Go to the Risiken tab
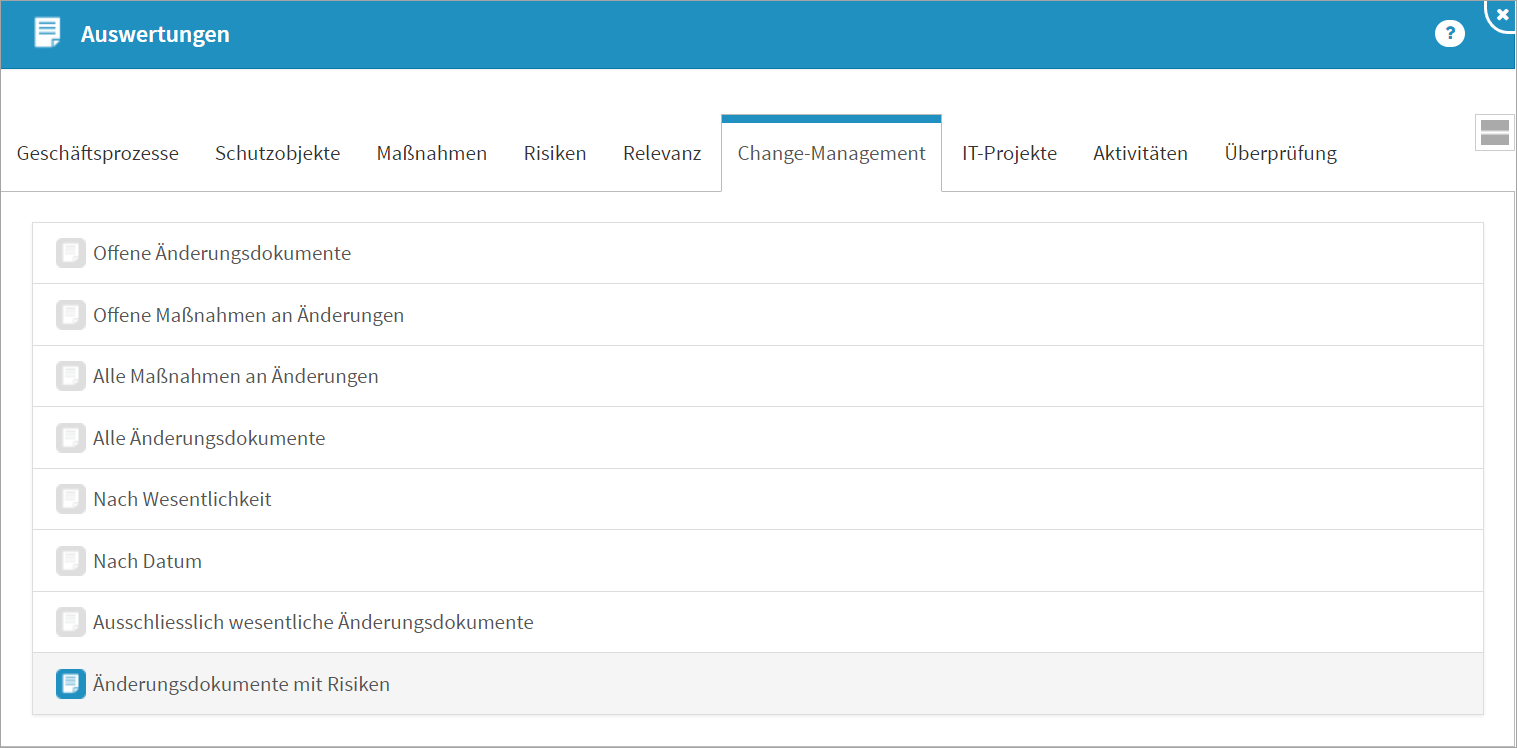The height and width of the screenshot is (748, 1517). (x=555, y=154)
